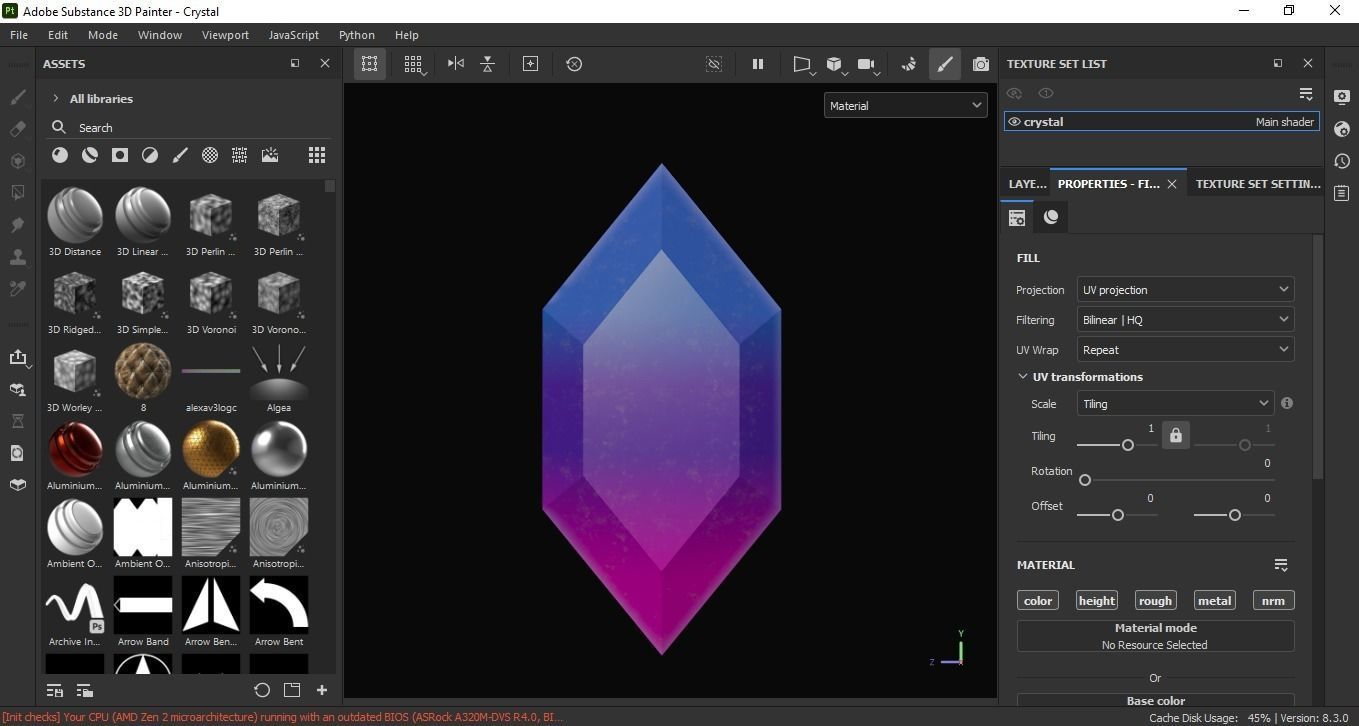1359x726 pixels.
Task: Filter assets by brushes icon
Action: (x=180, y=155)
